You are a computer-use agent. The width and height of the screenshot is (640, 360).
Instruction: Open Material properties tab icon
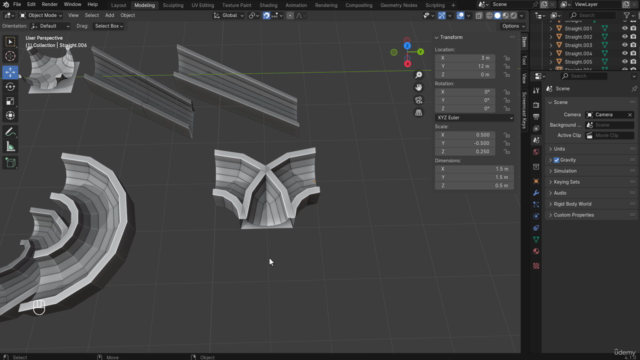coord(536,251)
